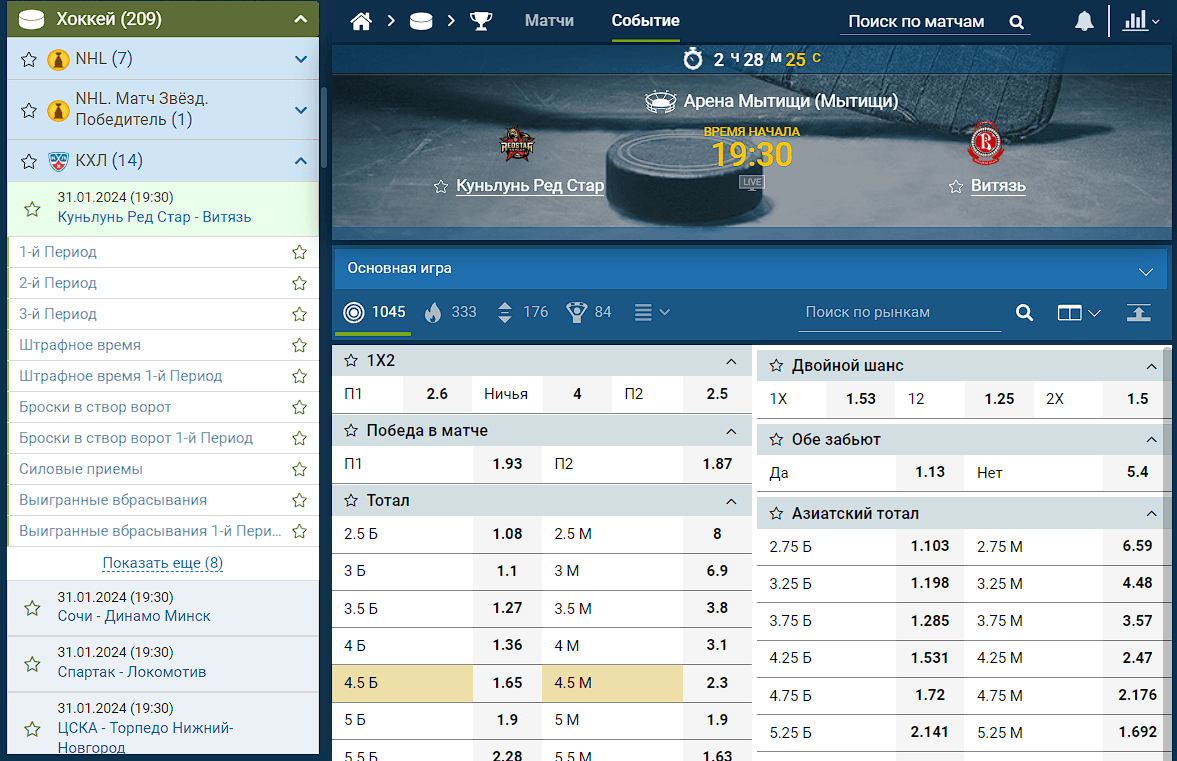Open trophy tournament breadcrumb icon
The image size is (1177, 761).
pos(481,21)
